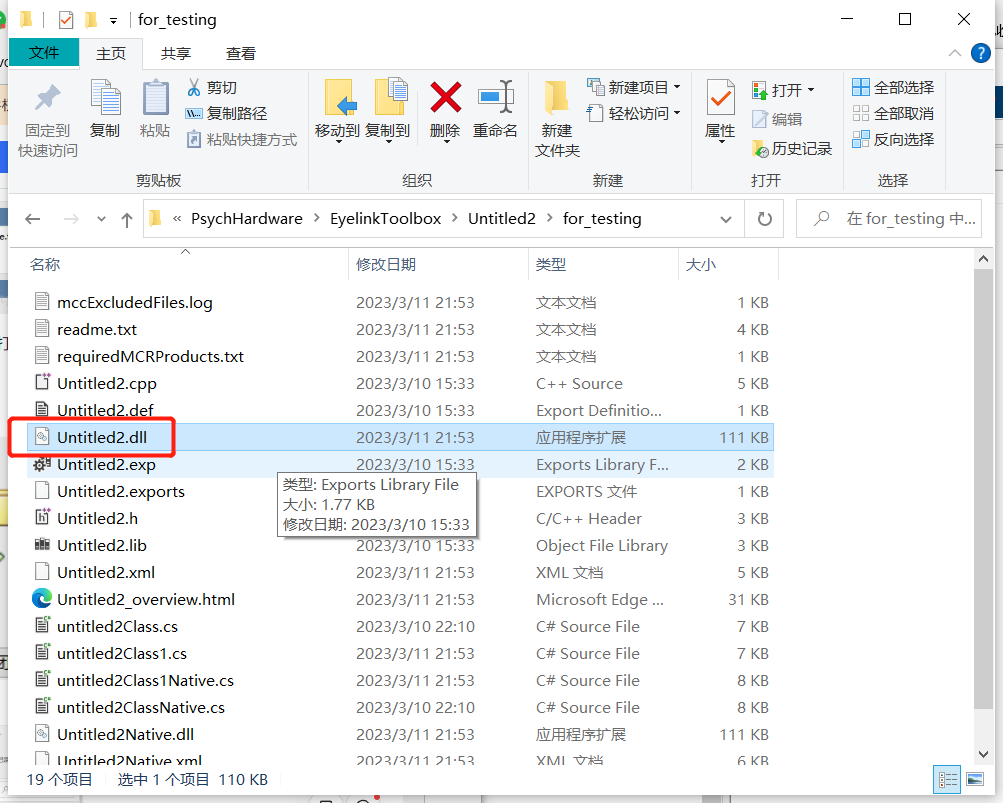Switch to large icons view in status bar
Viewport: 1003px width, 803px height.
click(x=973, y=779)
